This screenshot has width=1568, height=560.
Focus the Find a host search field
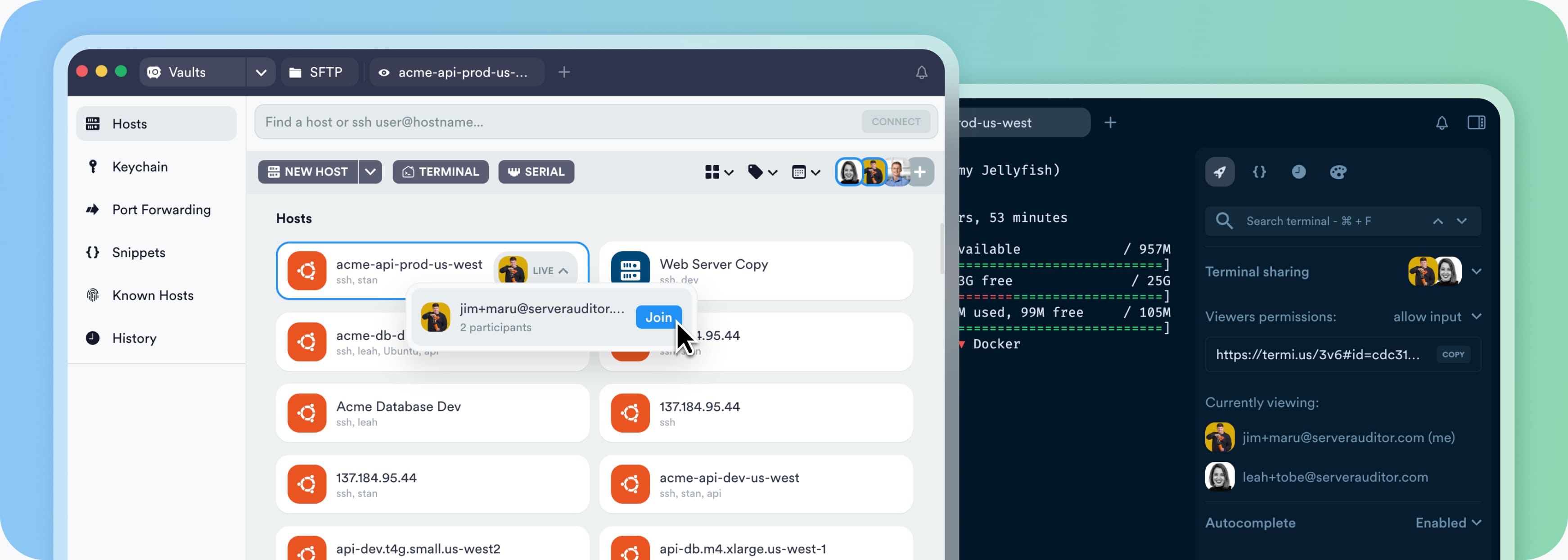pos(557,122)
